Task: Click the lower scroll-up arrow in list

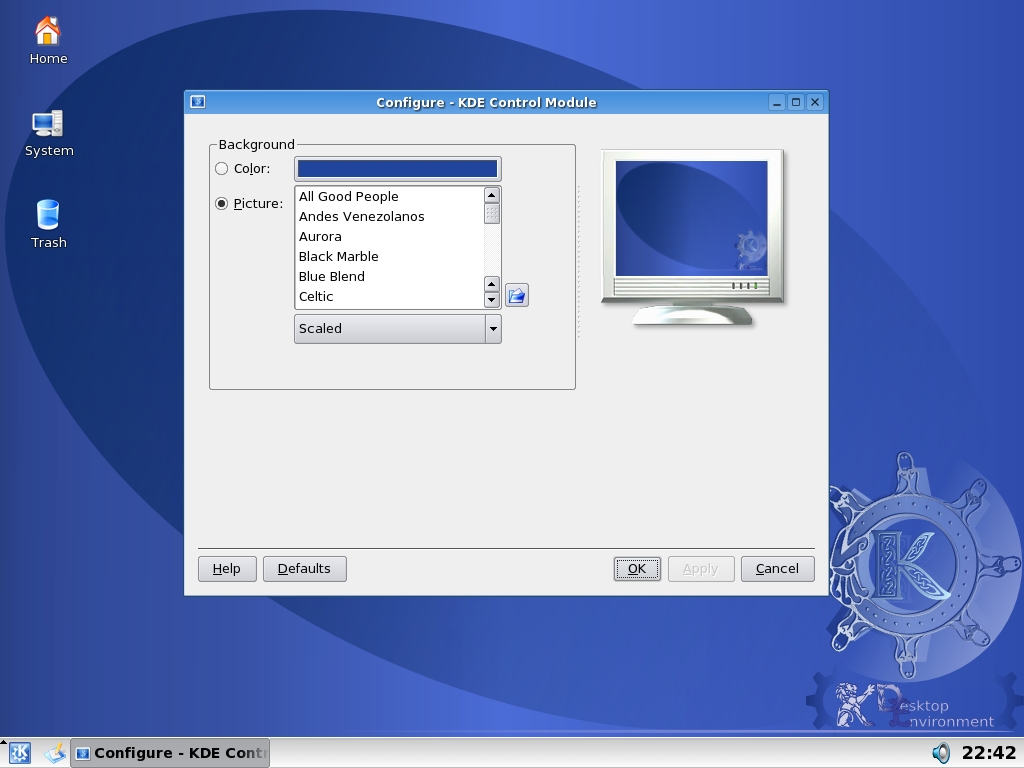Action: 492,284
